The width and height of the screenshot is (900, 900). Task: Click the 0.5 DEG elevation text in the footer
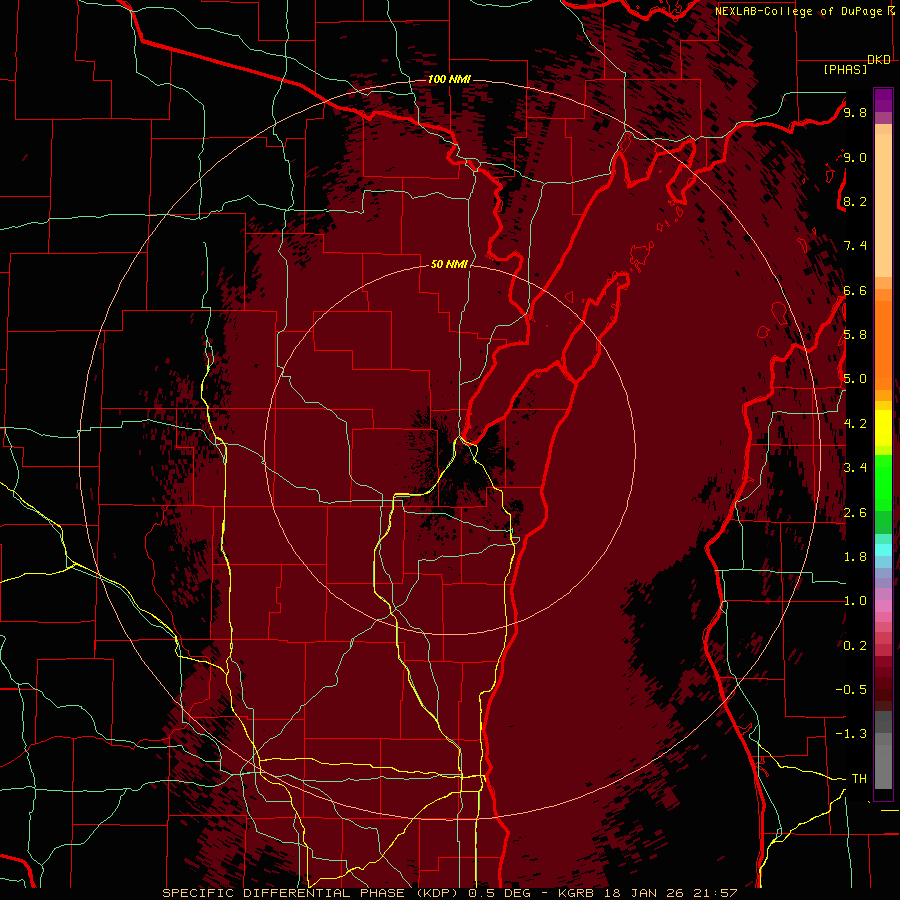coord(501,893)
